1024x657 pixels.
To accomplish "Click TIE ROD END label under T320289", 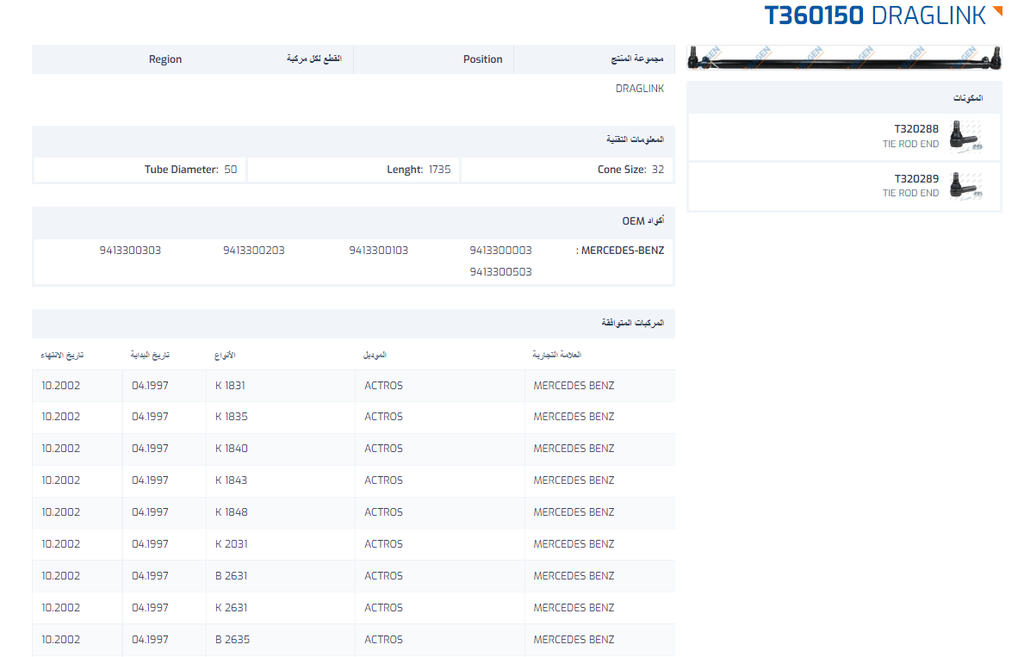I will 910,193.
